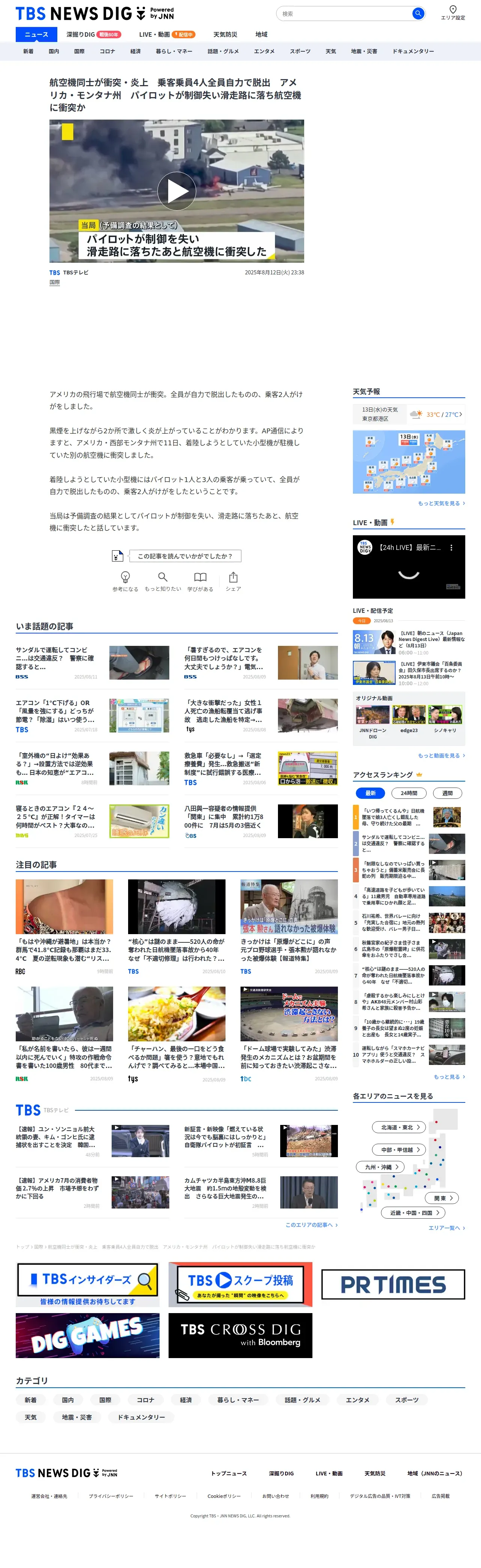Viewport: 481px width, 1568px height.
Task: Open the チャーハン article thumbnail
Action: pyautogui.click(x=176, y=1014)
